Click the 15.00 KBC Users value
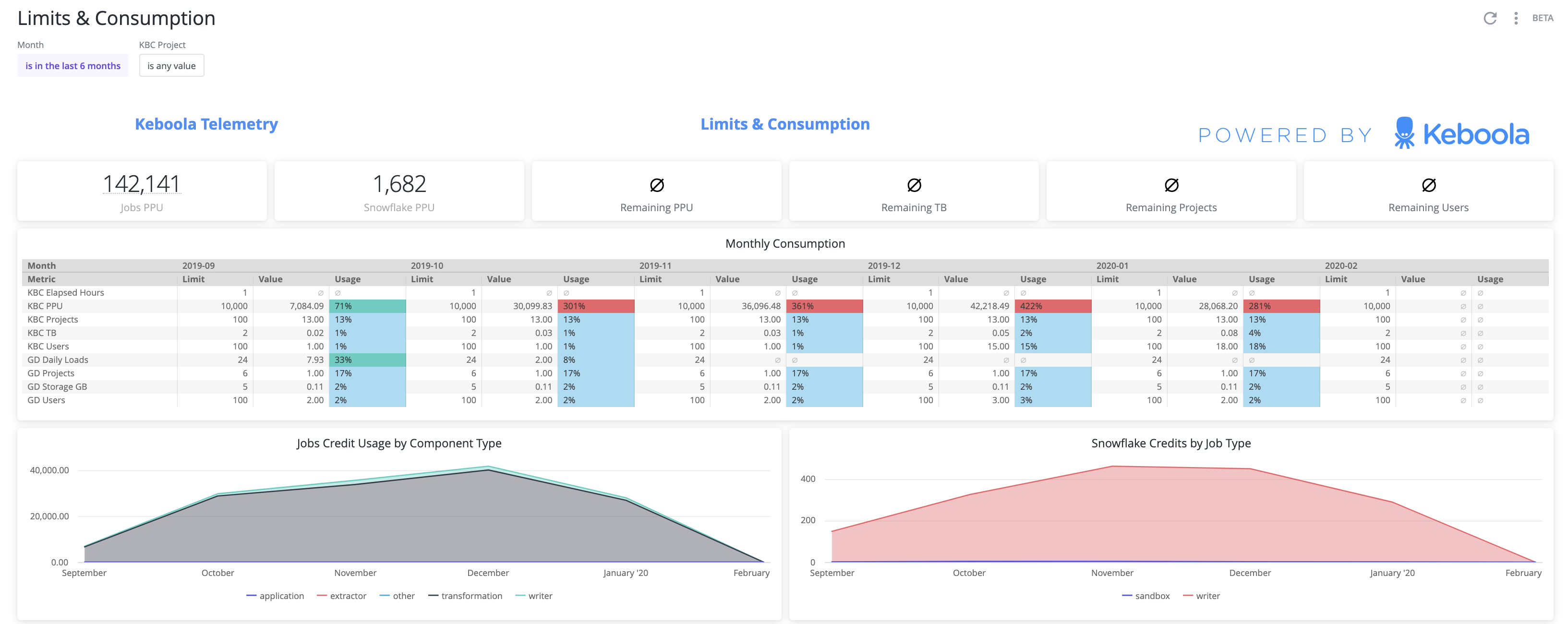Screen dimensions: 1568x624 [998, 347]
